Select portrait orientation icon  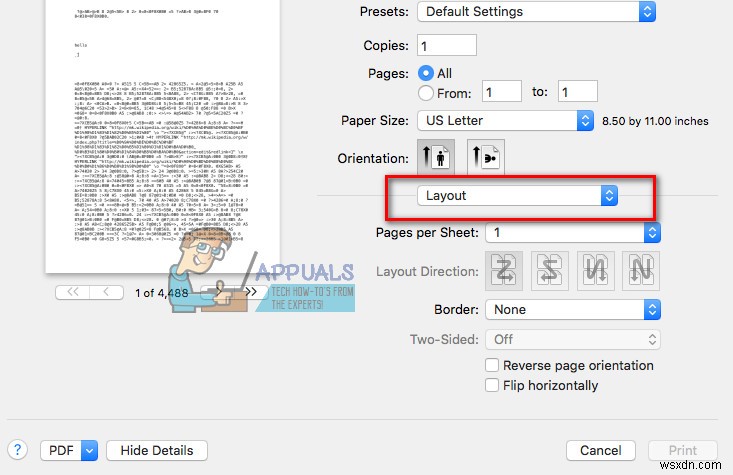[x=436, y=157]
